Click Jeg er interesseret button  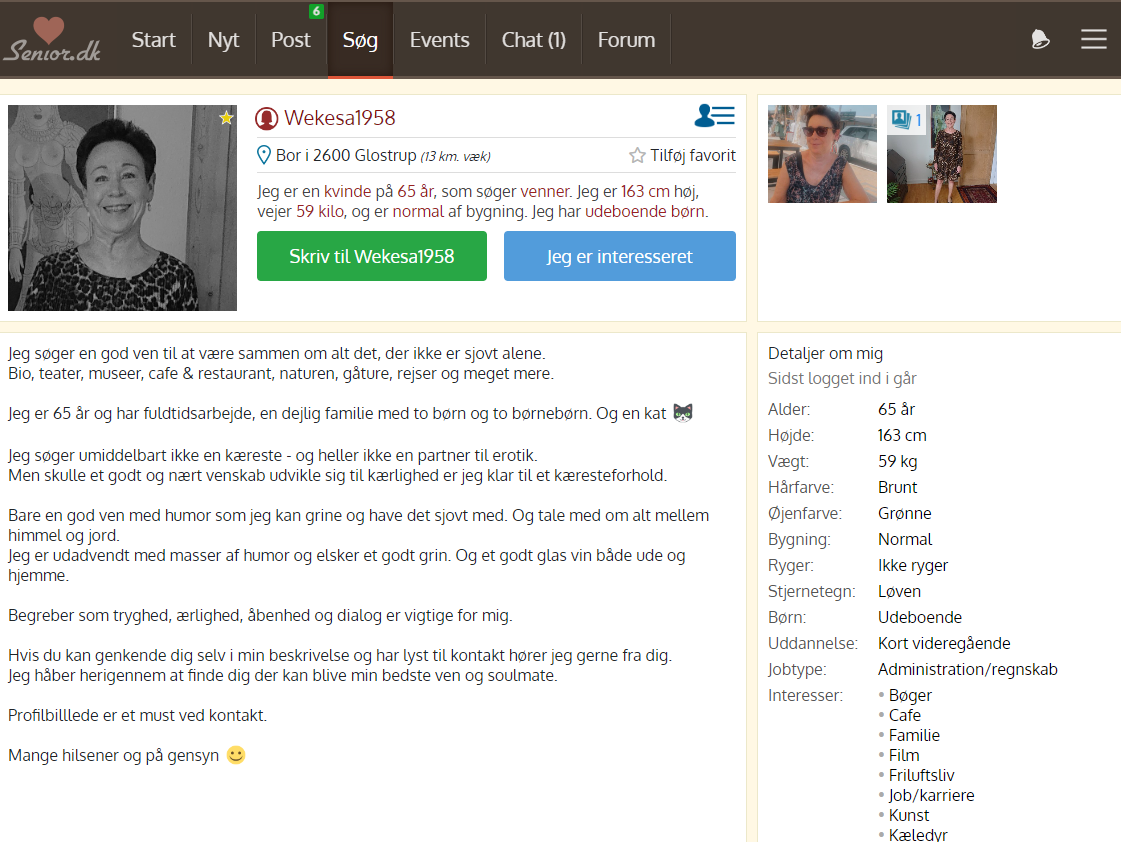619,256
